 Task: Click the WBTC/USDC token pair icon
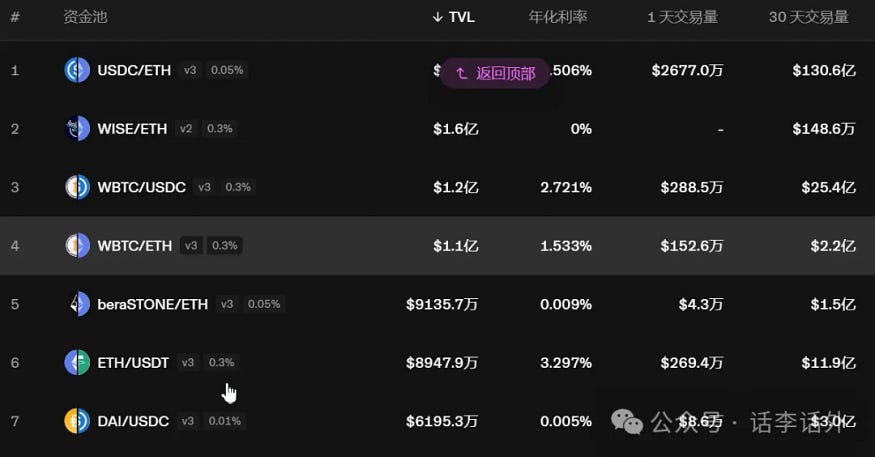[x=77, y=187]
